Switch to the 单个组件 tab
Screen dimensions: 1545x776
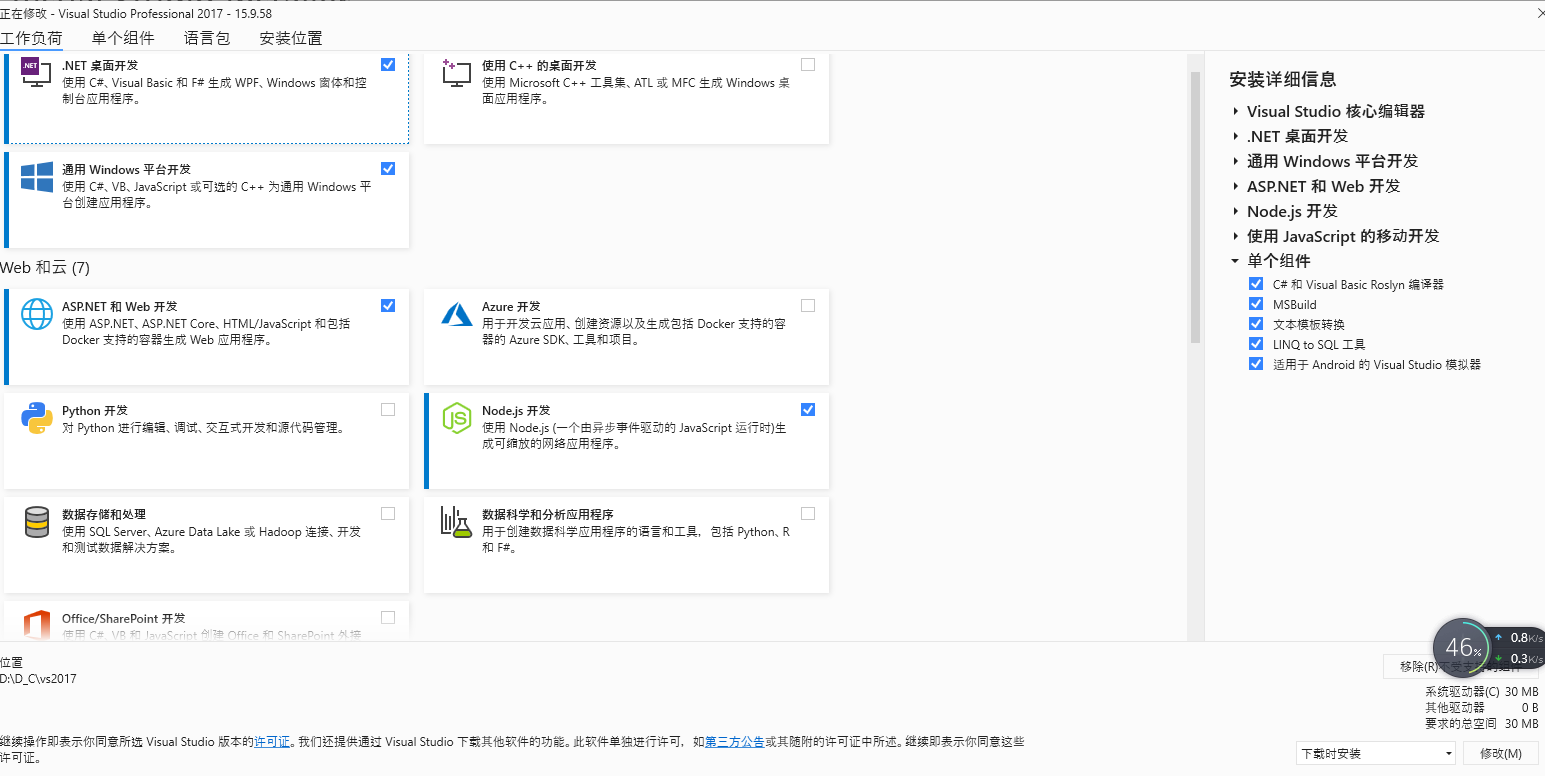(x=123, y=38)
